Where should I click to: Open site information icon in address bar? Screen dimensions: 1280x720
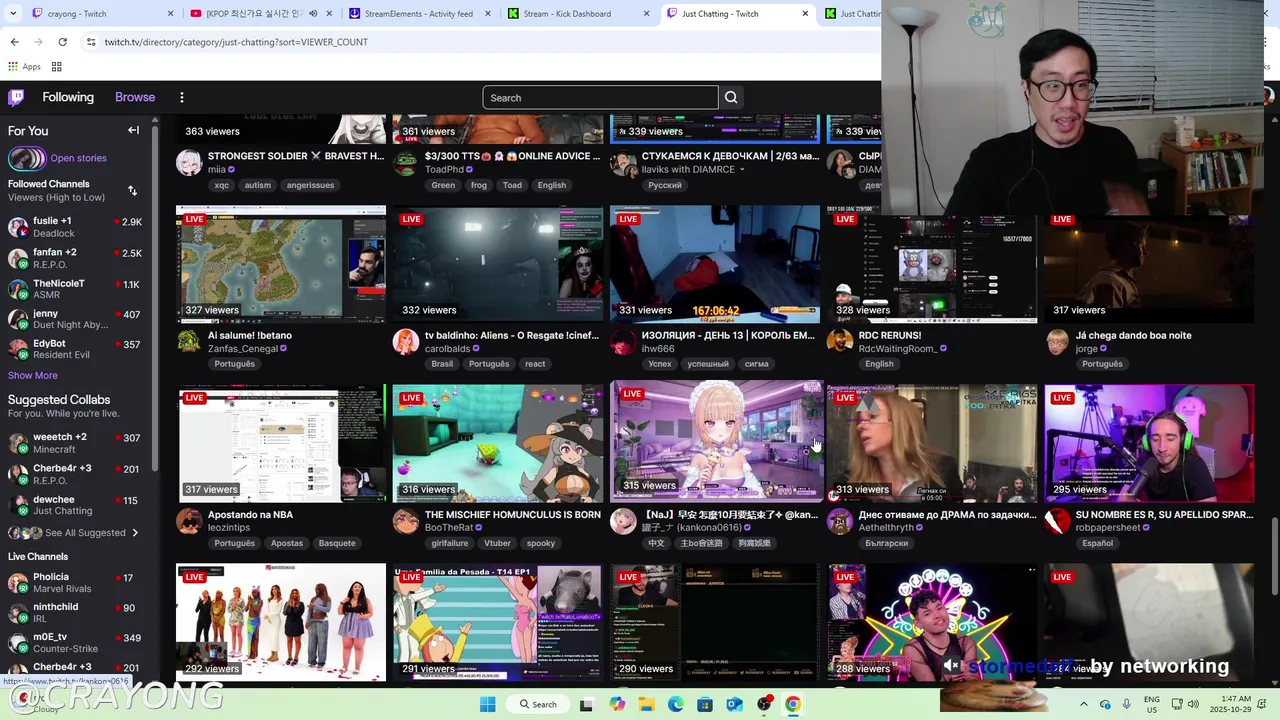point(91,42)
